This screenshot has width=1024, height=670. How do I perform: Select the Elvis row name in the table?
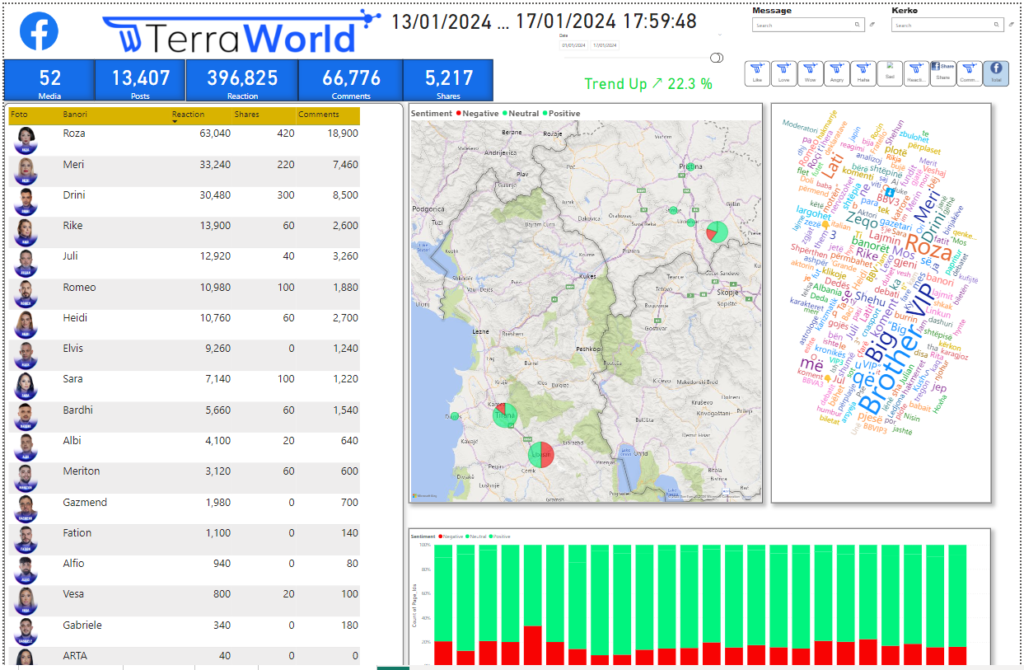73,348
